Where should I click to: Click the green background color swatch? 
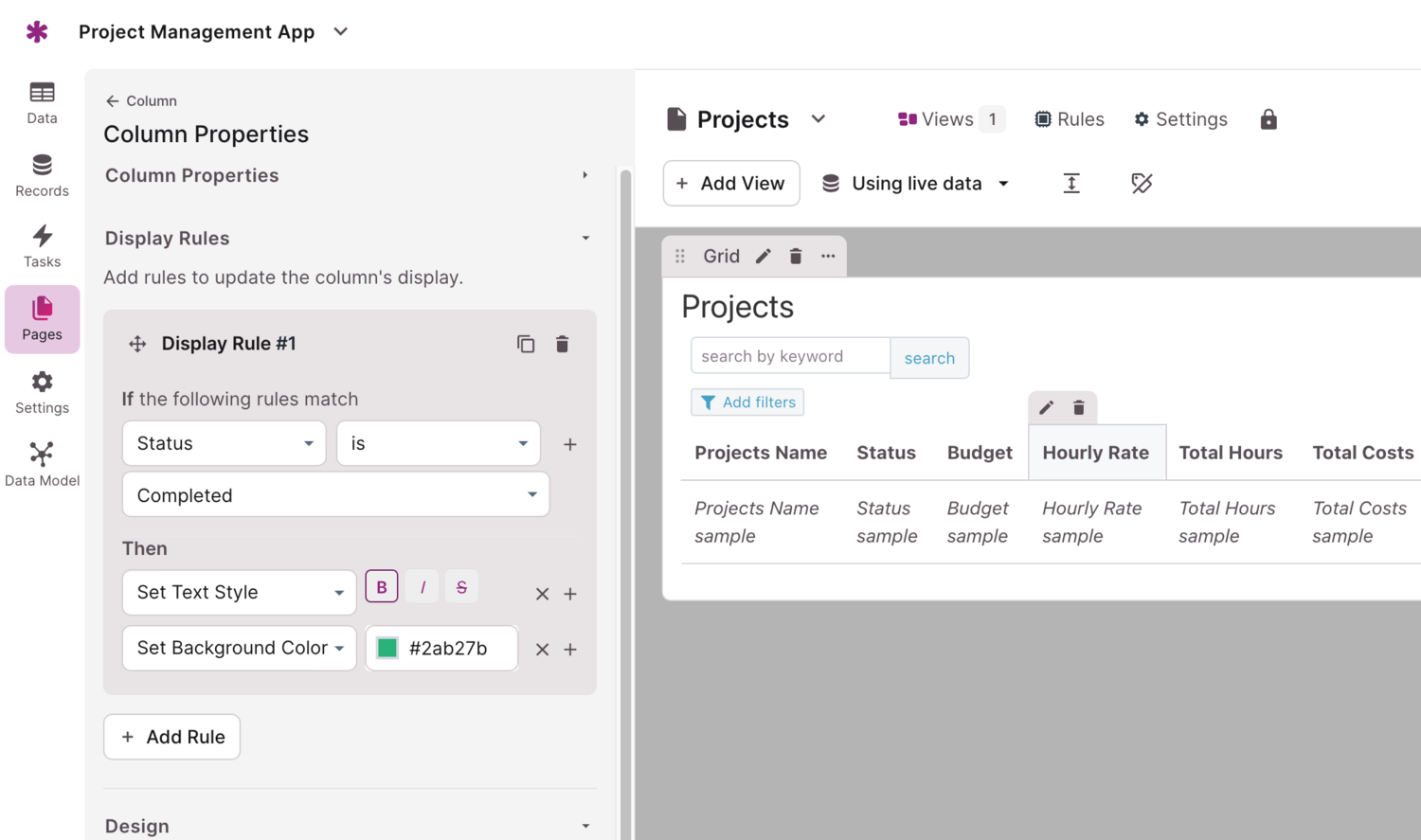pos(387,648)
